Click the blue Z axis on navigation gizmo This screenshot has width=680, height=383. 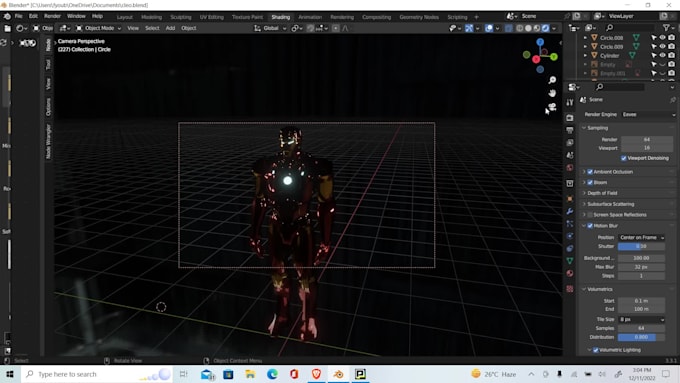(540, 42)
